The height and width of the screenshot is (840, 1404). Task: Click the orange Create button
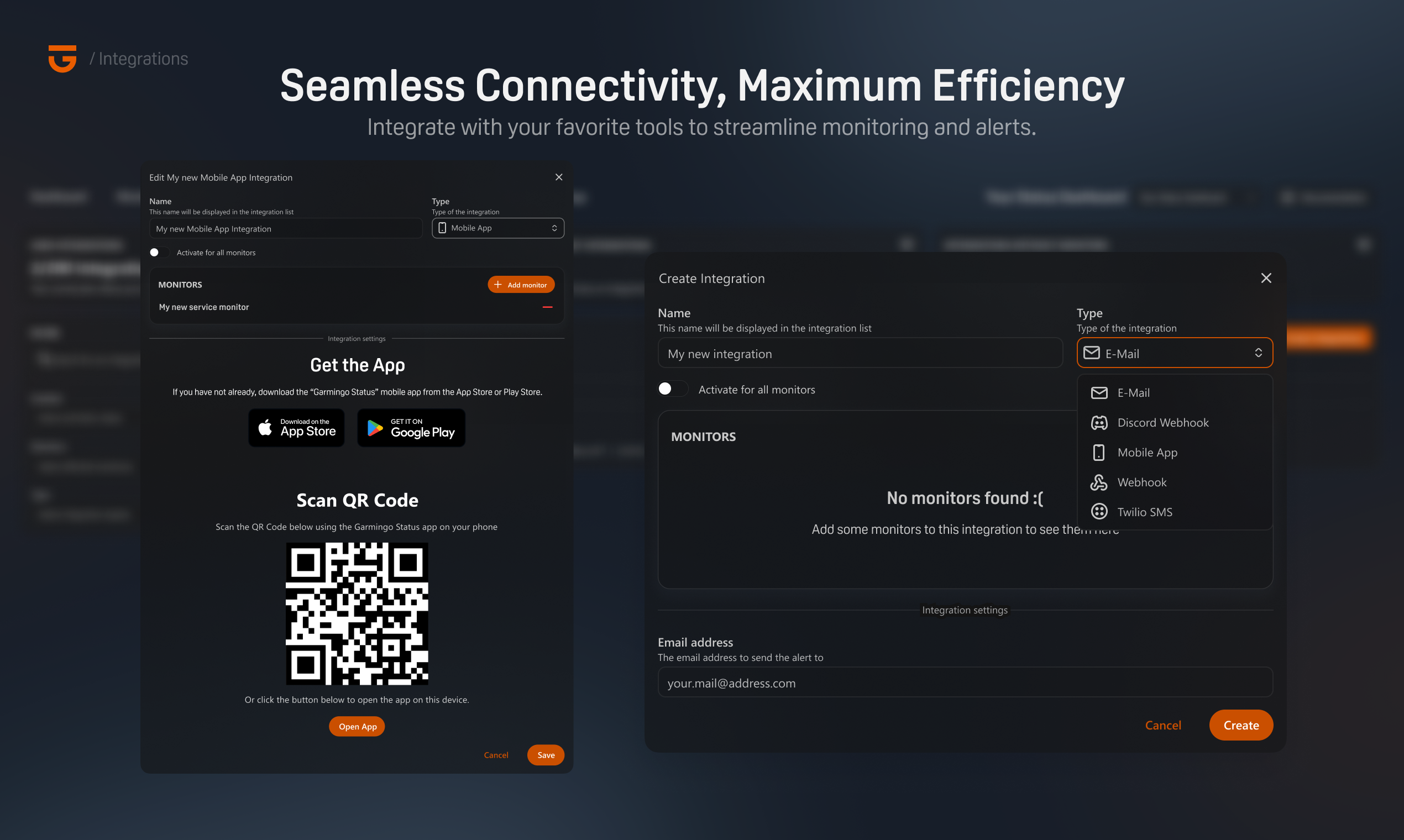point(1240,725)
